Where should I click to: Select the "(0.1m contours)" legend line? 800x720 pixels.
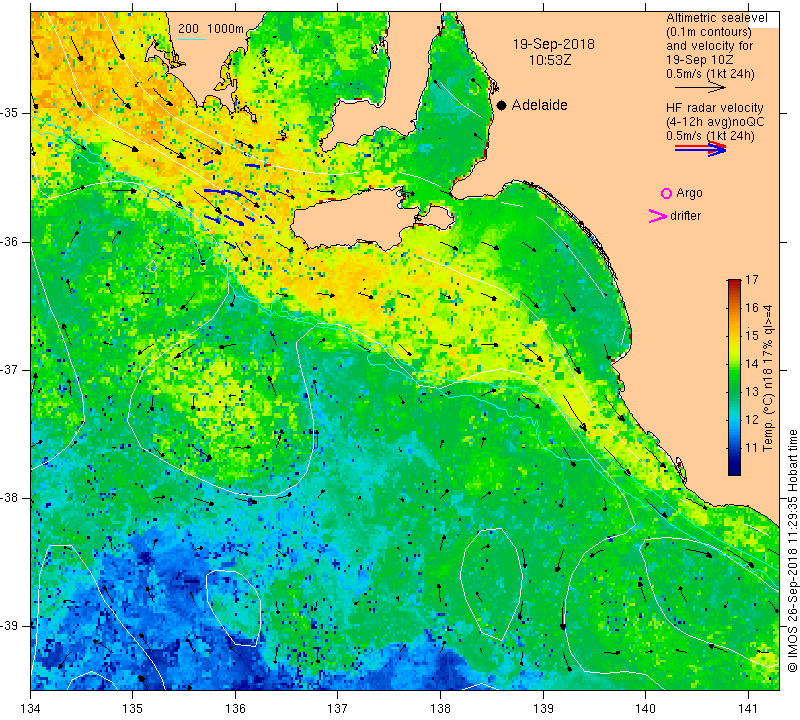point(709,32)
